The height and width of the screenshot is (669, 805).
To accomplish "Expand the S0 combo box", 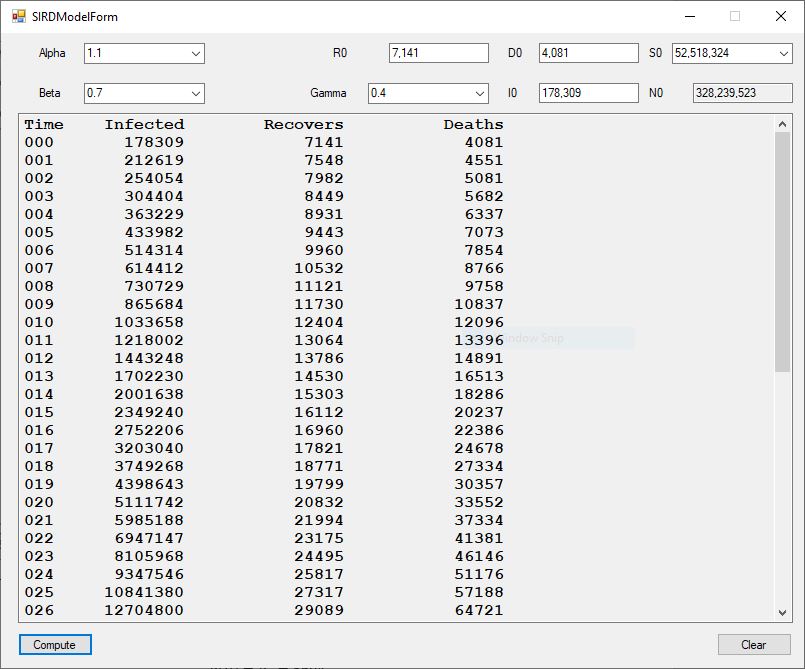I will [x=782, y=53].
